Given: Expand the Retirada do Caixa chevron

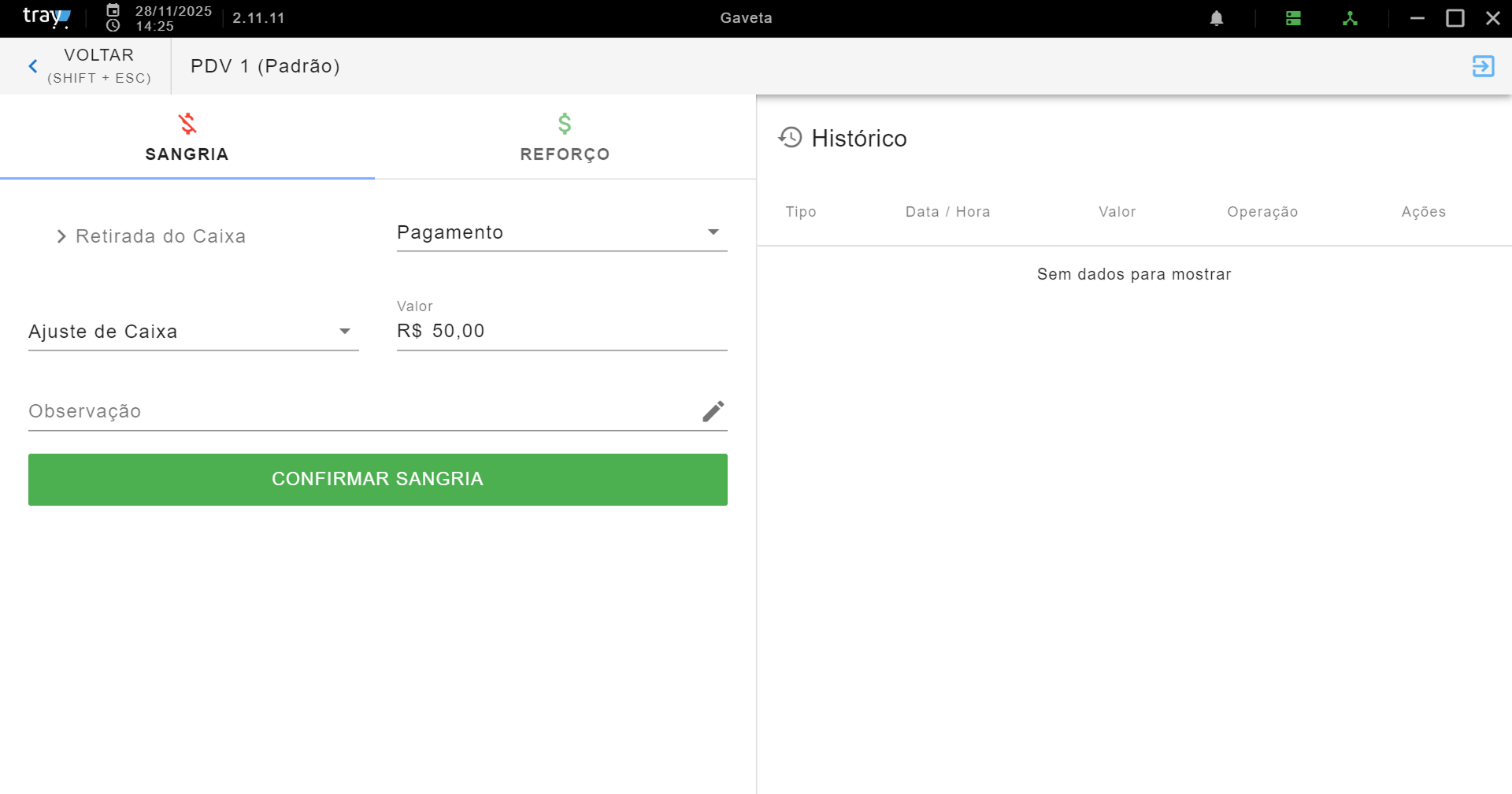Looking at the screenshot, I should coord(61,236).
